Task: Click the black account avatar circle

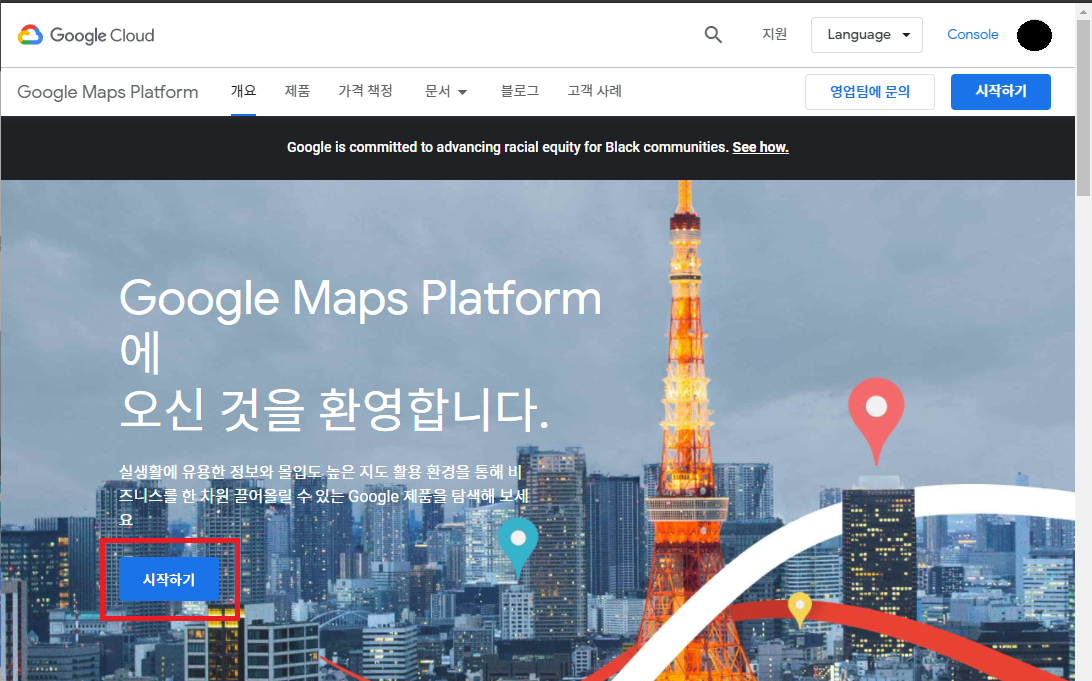Action: [1034, 35]
